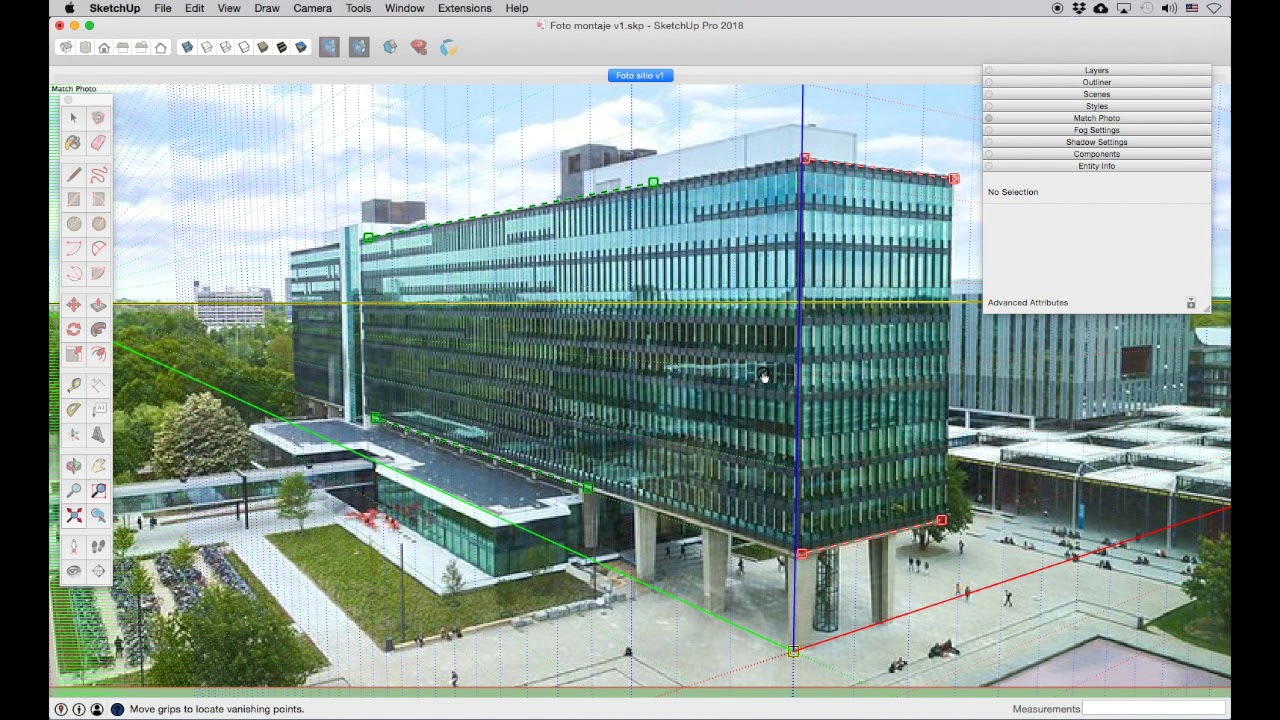1280x720 pixels.
Task: Select the Push/Pull tool
Action: click(x=98, y=305)
